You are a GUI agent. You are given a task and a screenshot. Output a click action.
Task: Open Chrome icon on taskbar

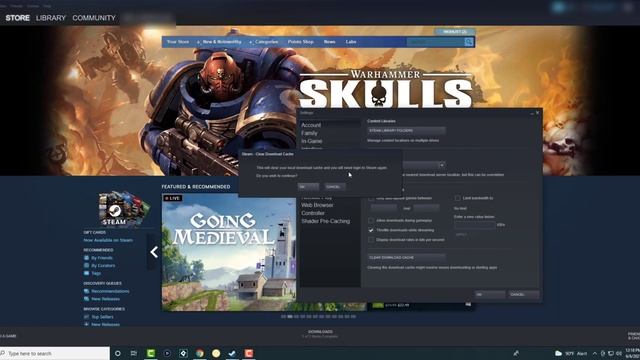pyautogui.click(x=200, y=353)
